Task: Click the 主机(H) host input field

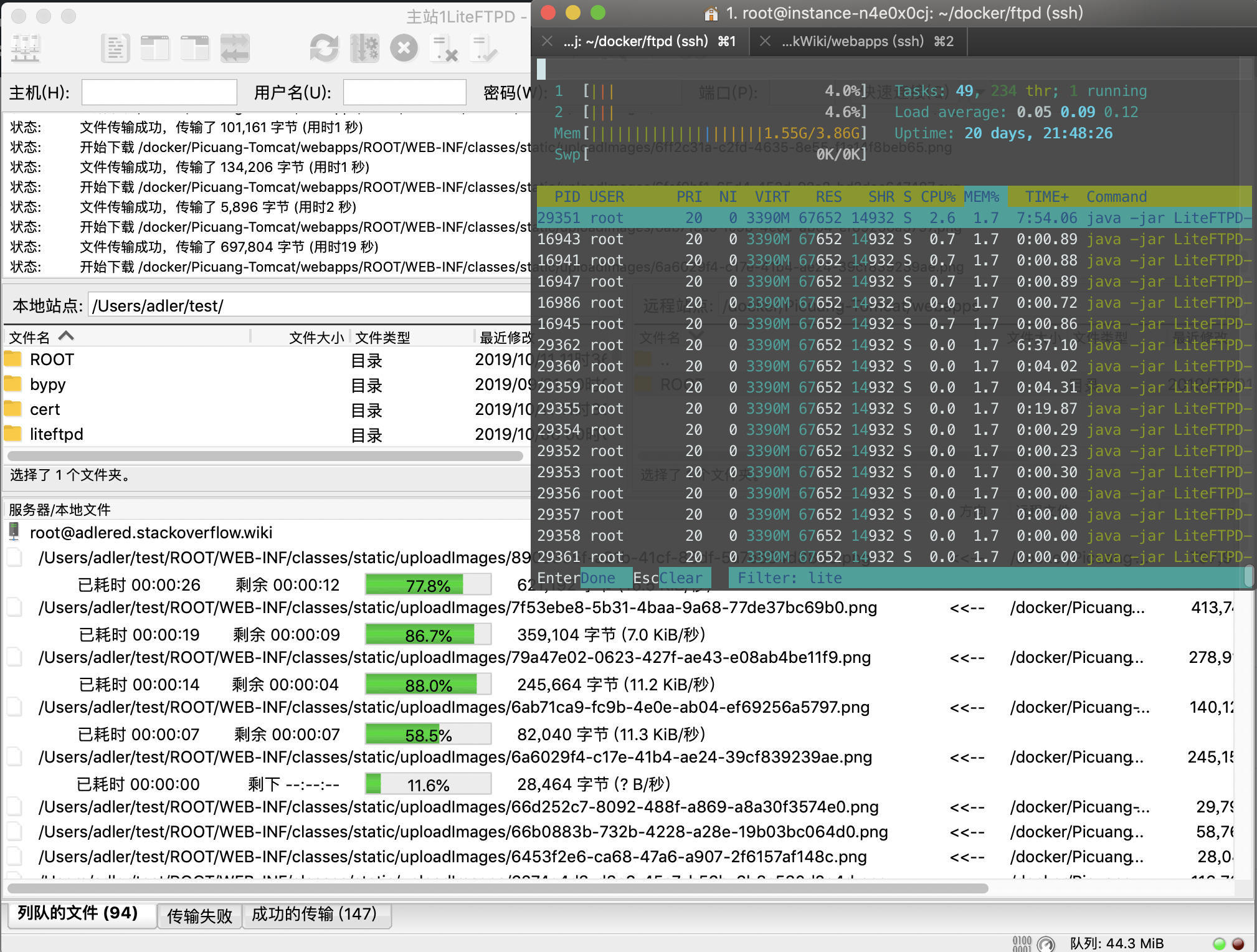Action: 159,92
